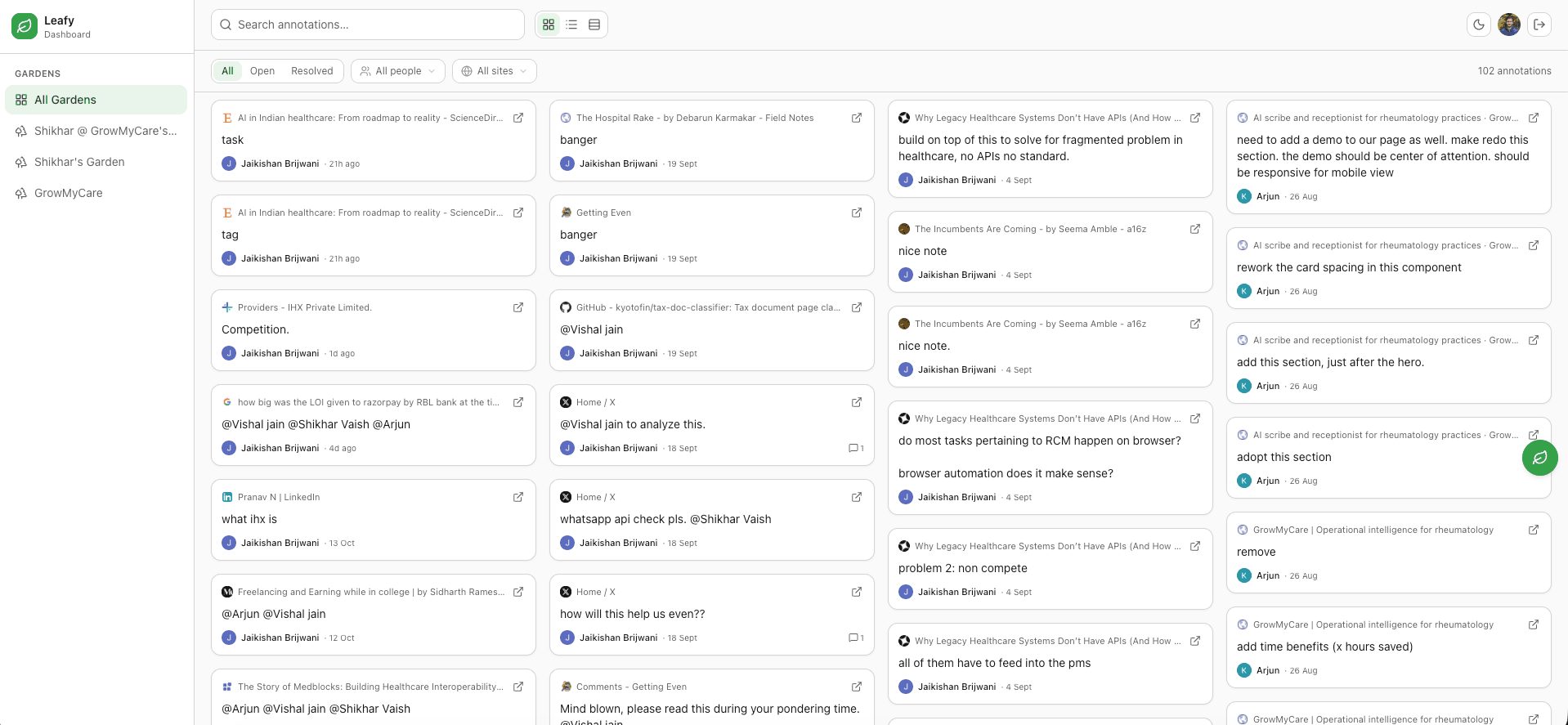Click '102 annotations' count text
This screenshot has height=725, width=1568.
coord(1514,71)
